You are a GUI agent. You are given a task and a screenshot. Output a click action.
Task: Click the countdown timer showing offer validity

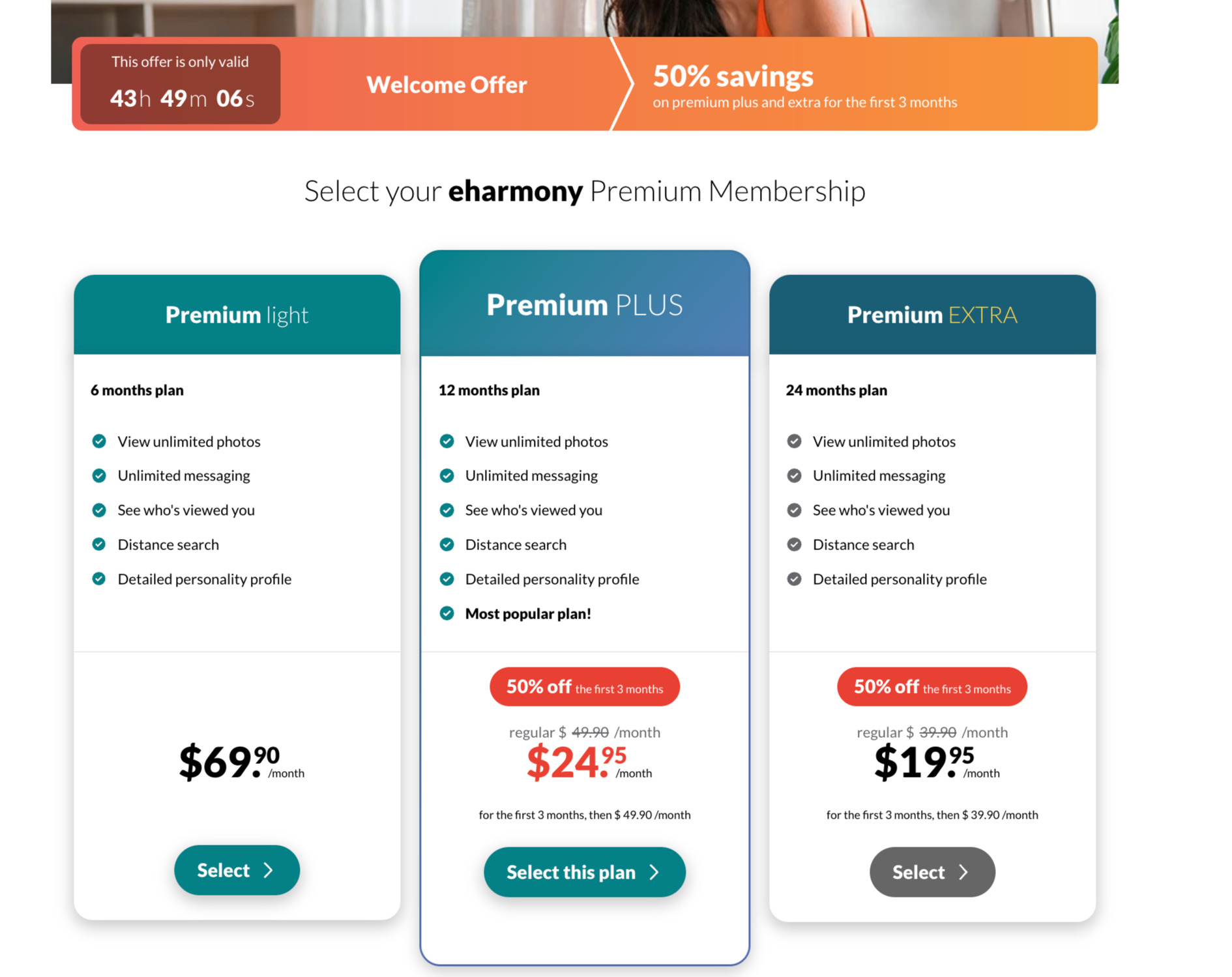point(180,84)
